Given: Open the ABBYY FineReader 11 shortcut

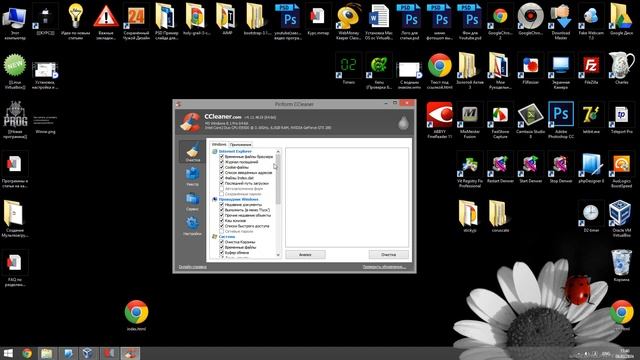Looking at the screenshot, I should [439, 120].
